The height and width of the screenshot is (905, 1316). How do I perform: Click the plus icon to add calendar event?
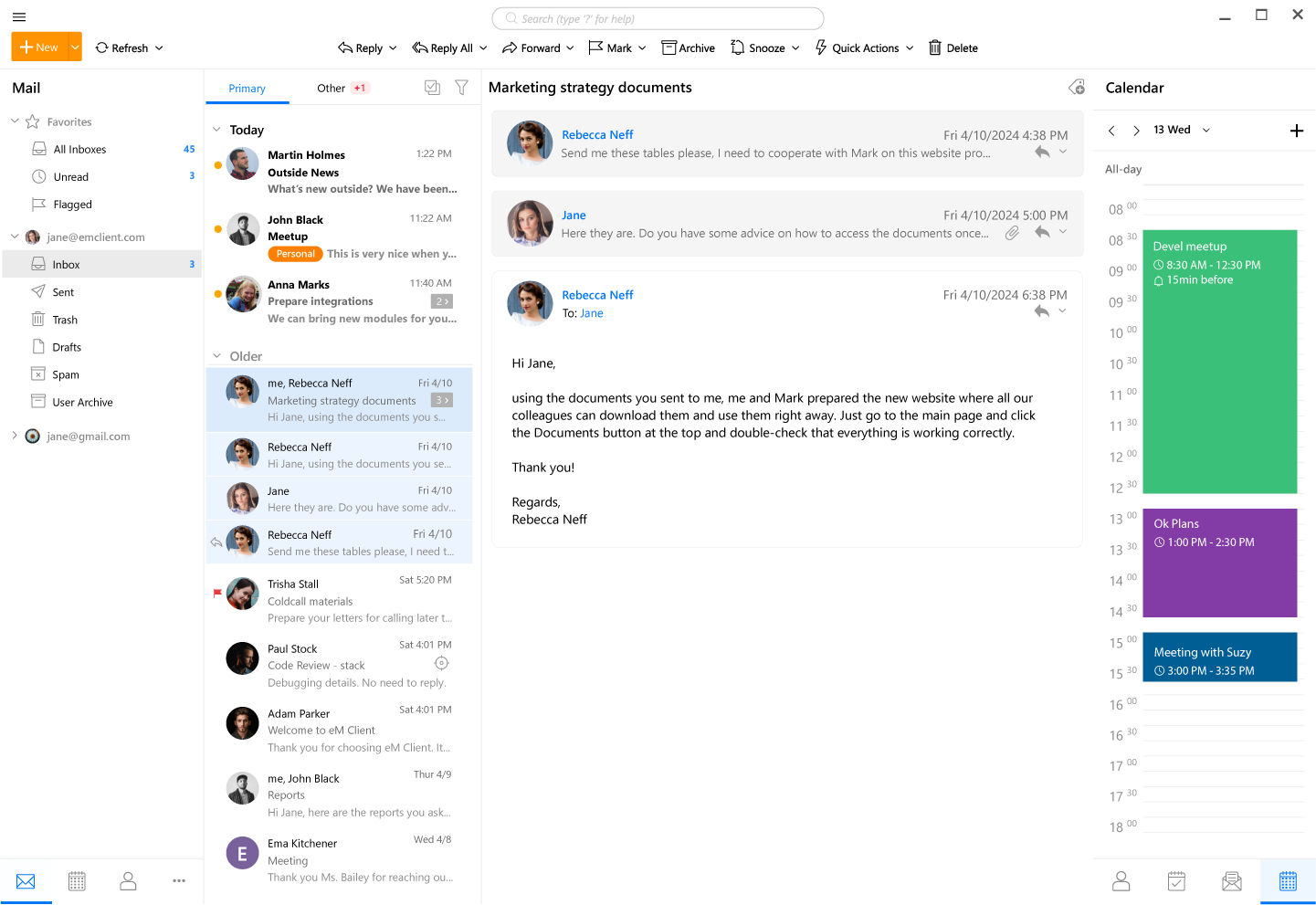[x=1297, y=131]
